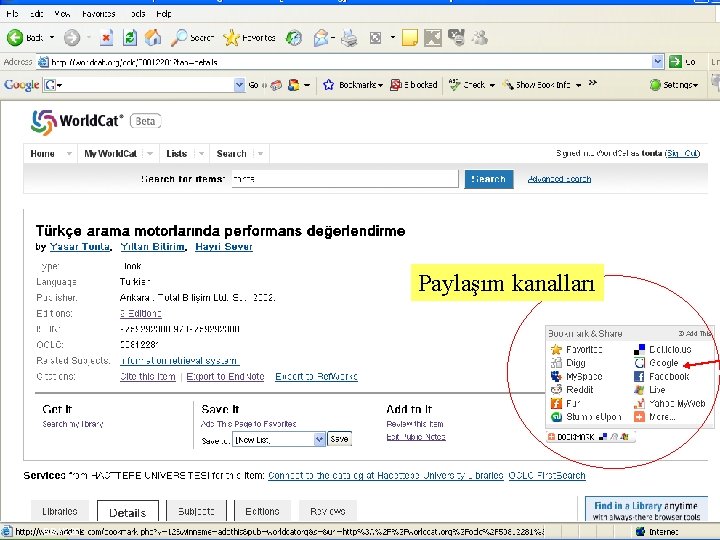Open Google toolbar Settings
Image resolution: width=720 pixels, height=540 pixels.
pyautogui.click(x=674, y=85)
